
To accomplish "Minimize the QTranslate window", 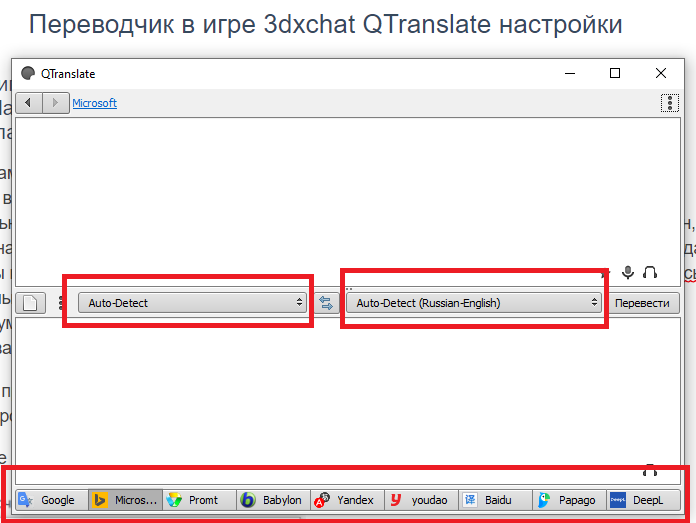I will [x=570, y=73].
